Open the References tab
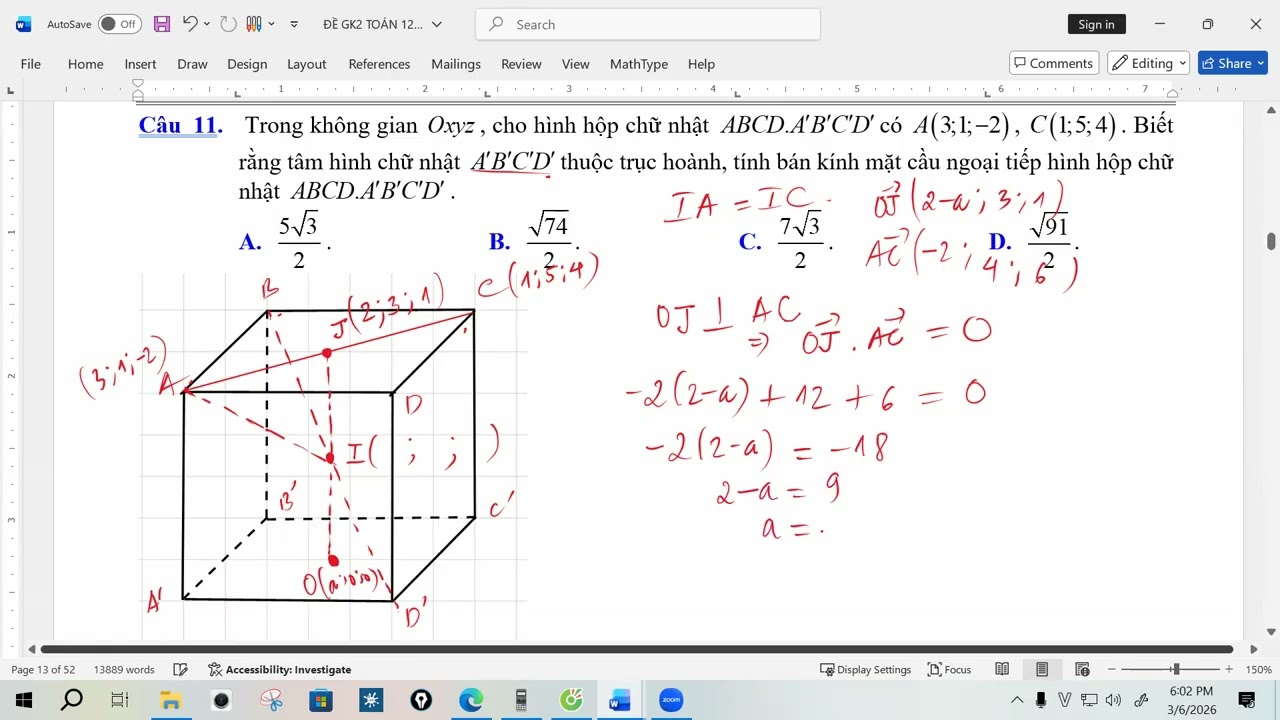 coord(379,64)
